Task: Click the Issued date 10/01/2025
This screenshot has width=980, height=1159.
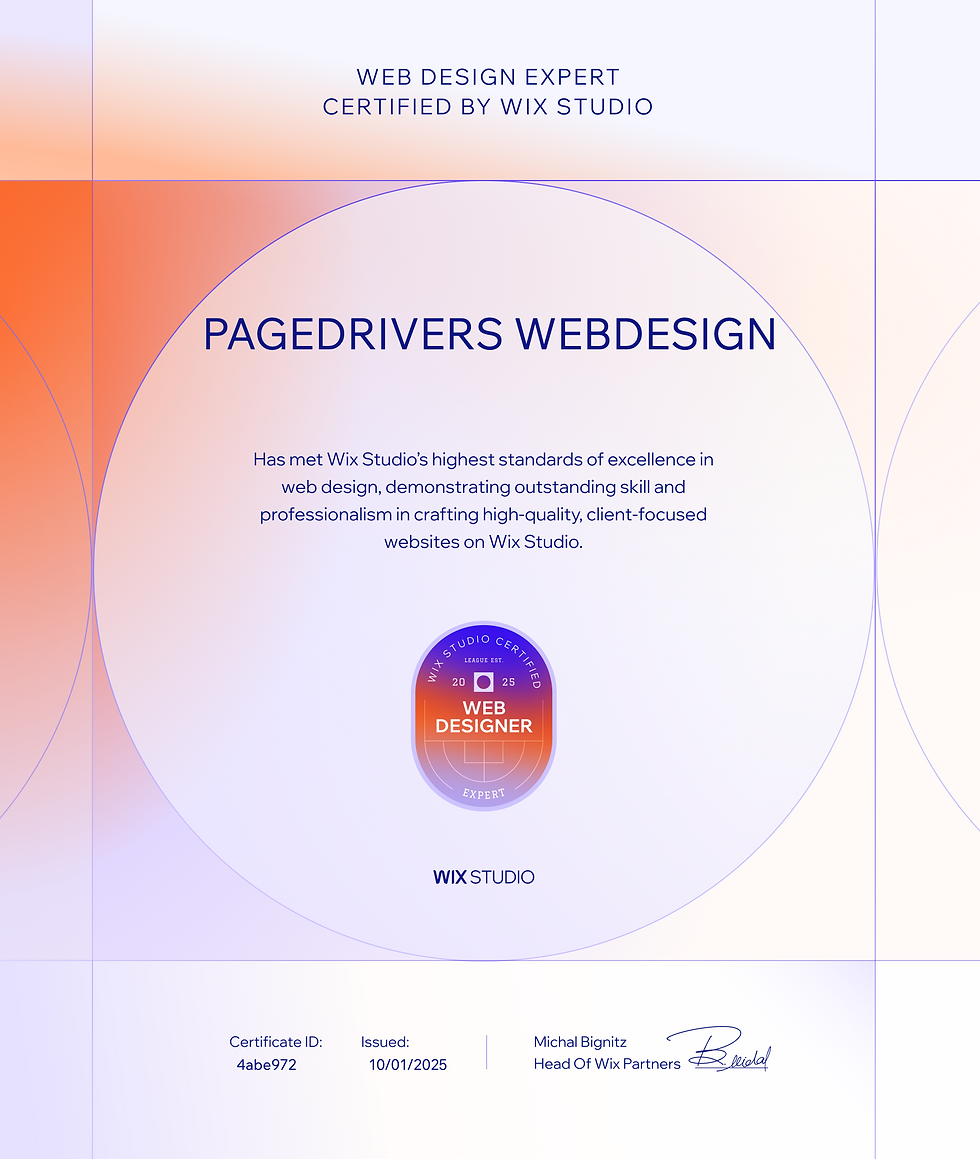Action: [x=407, y=1065]
